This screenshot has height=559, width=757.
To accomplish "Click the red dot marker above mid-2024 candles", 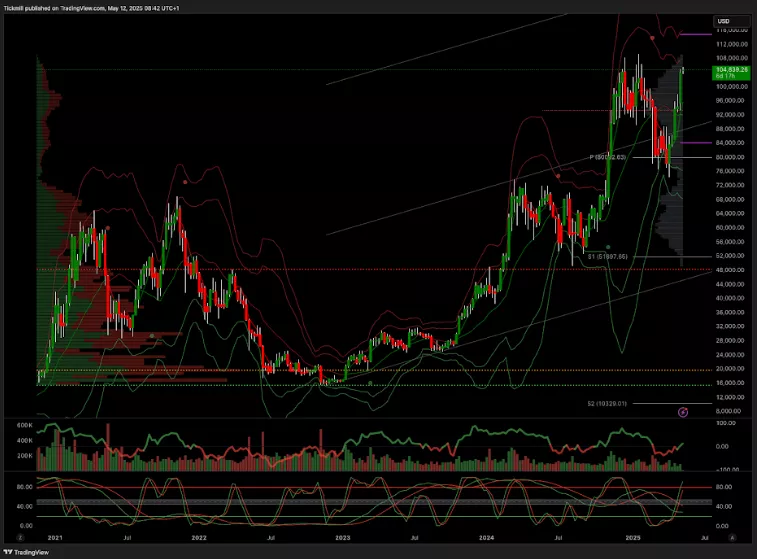I will pyautogui.click(x=558, y=174).
